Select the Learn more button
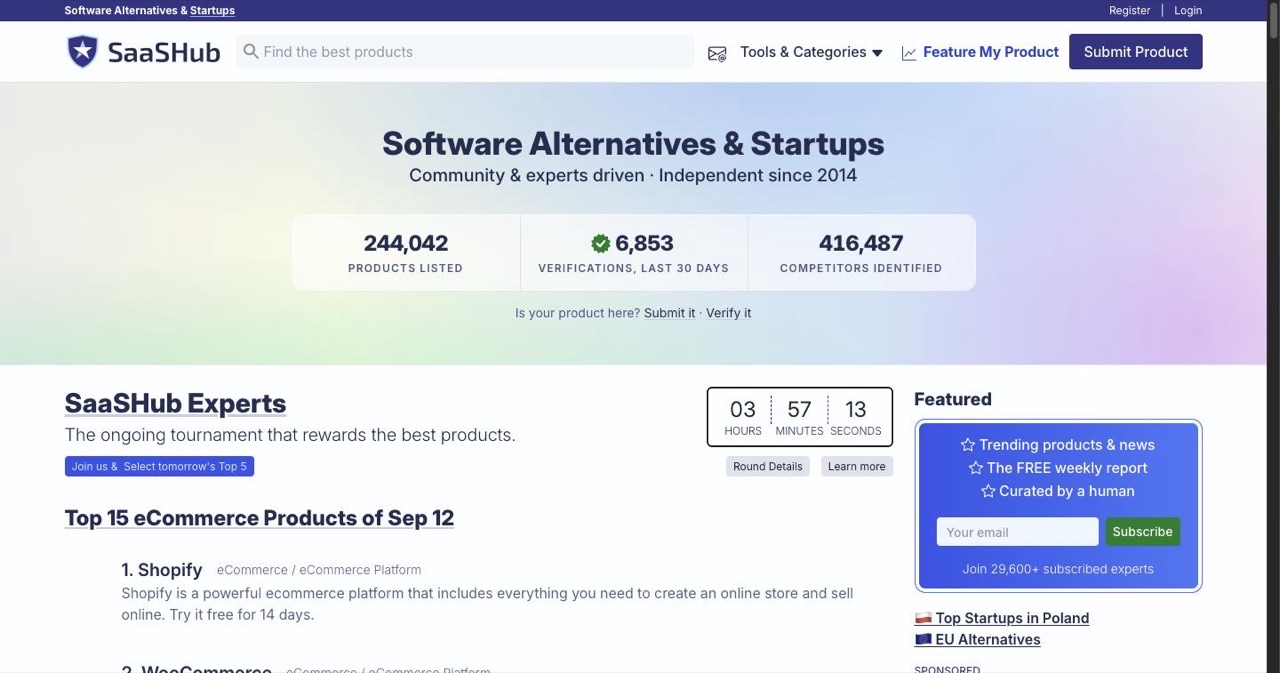The height and width of the screenshot is (673, 1280). pyautogui.click(x=857, y=466)
